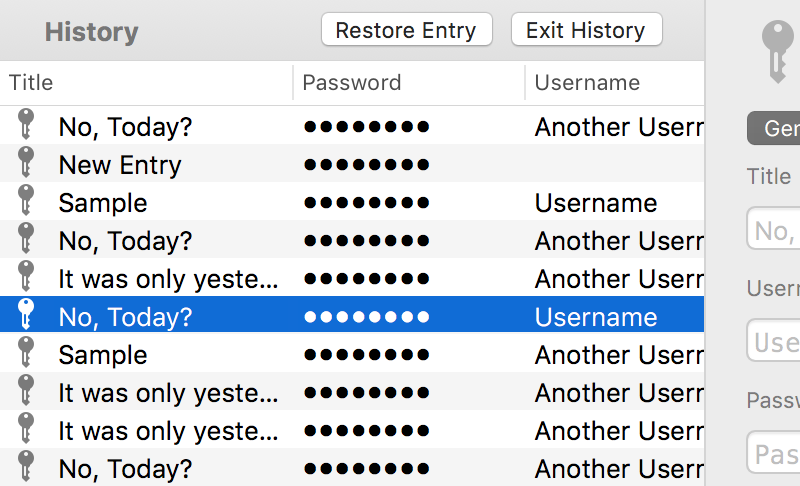Sort entries by the Password column header

pyautogui.click(x=409, y=83)
